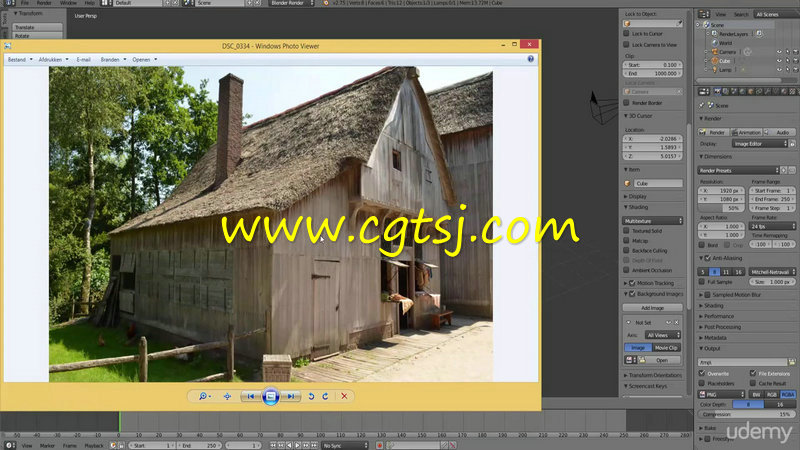
Task: Open Photo Viewer zoom magnifier control
Action: pos(204,396)
